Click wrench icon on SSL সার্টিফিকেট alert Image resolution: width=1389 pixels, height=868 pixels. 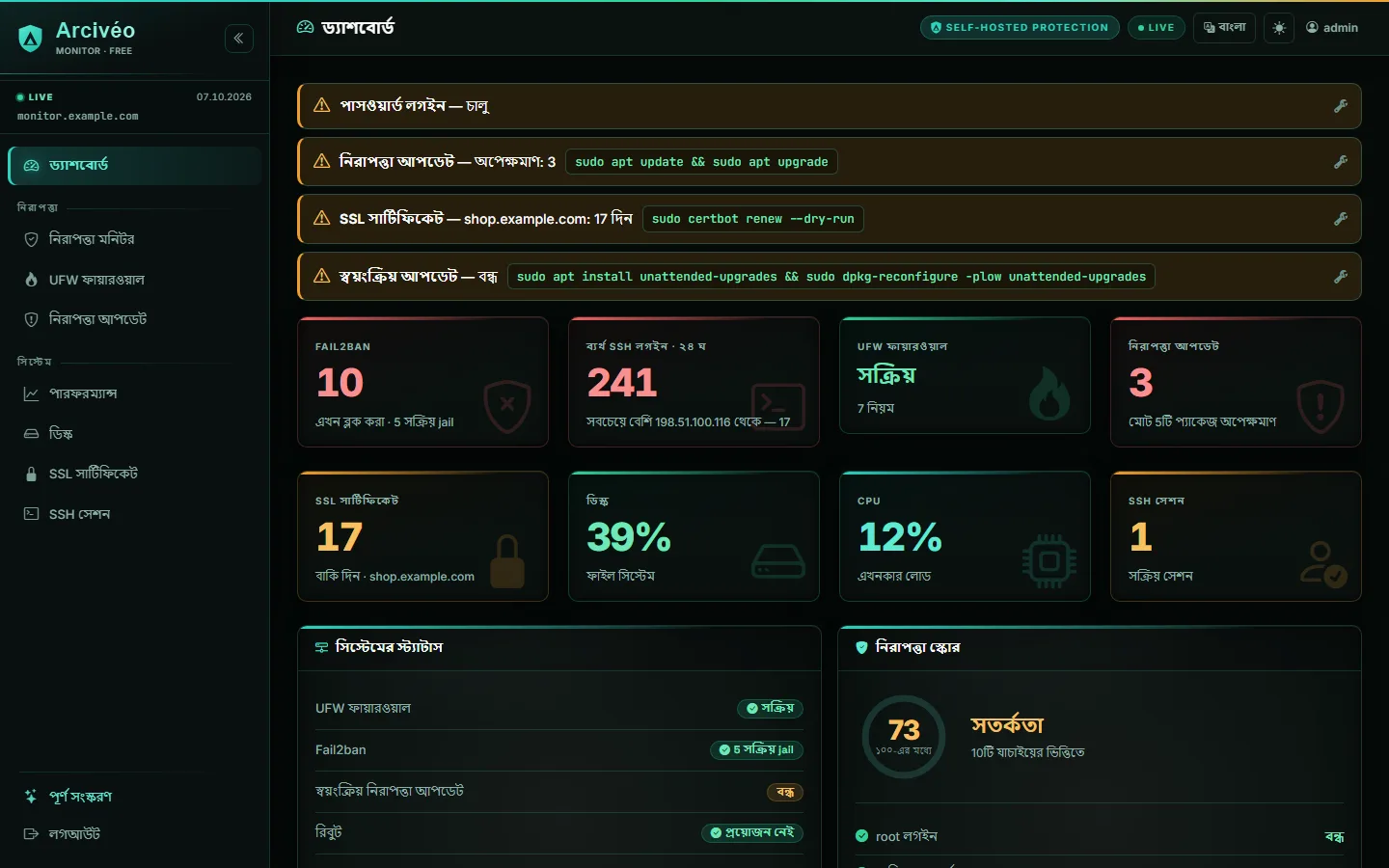(x=1341, y=219)
